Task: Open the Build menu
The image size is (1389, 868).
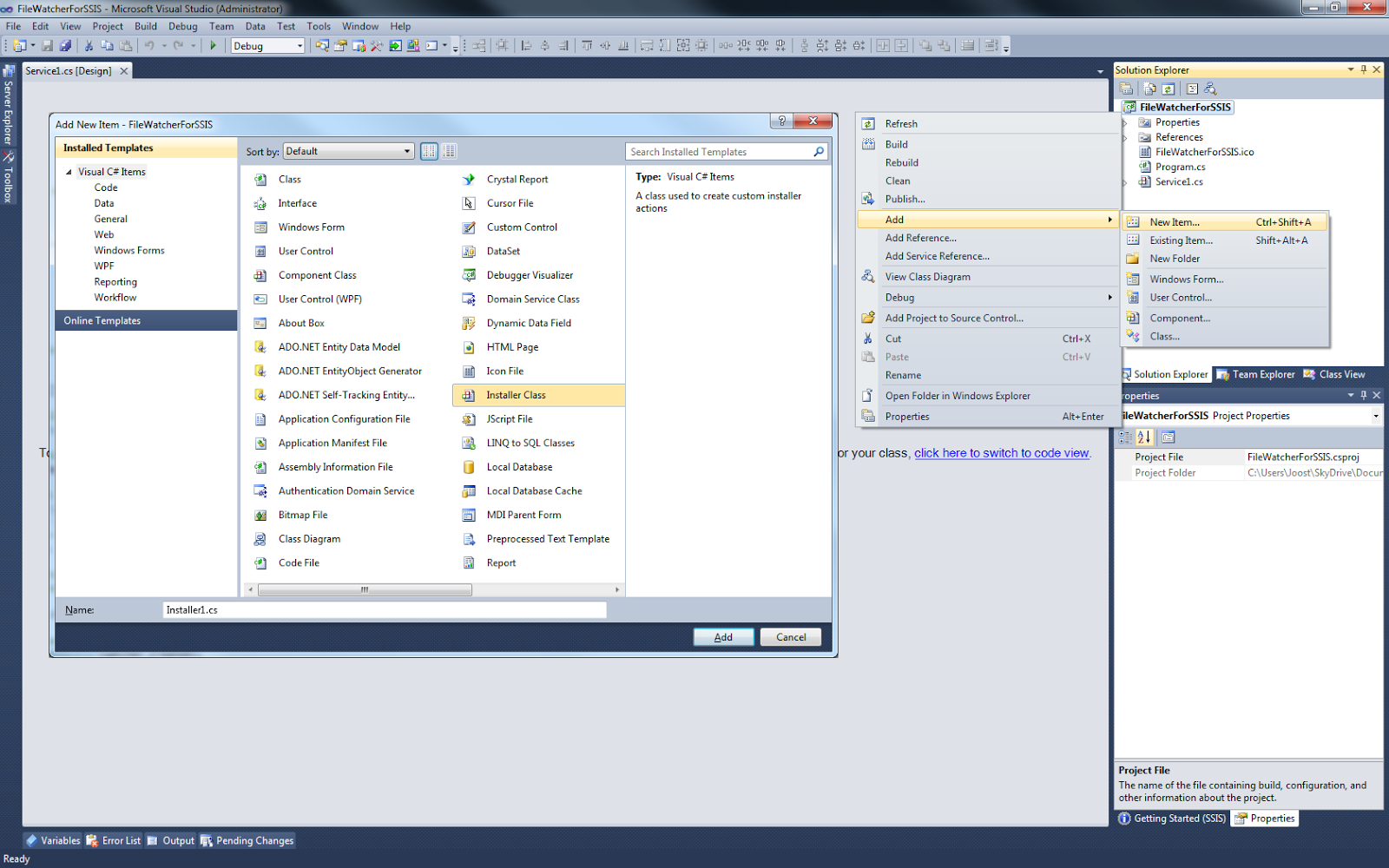Action: click(x=146, y=26)
